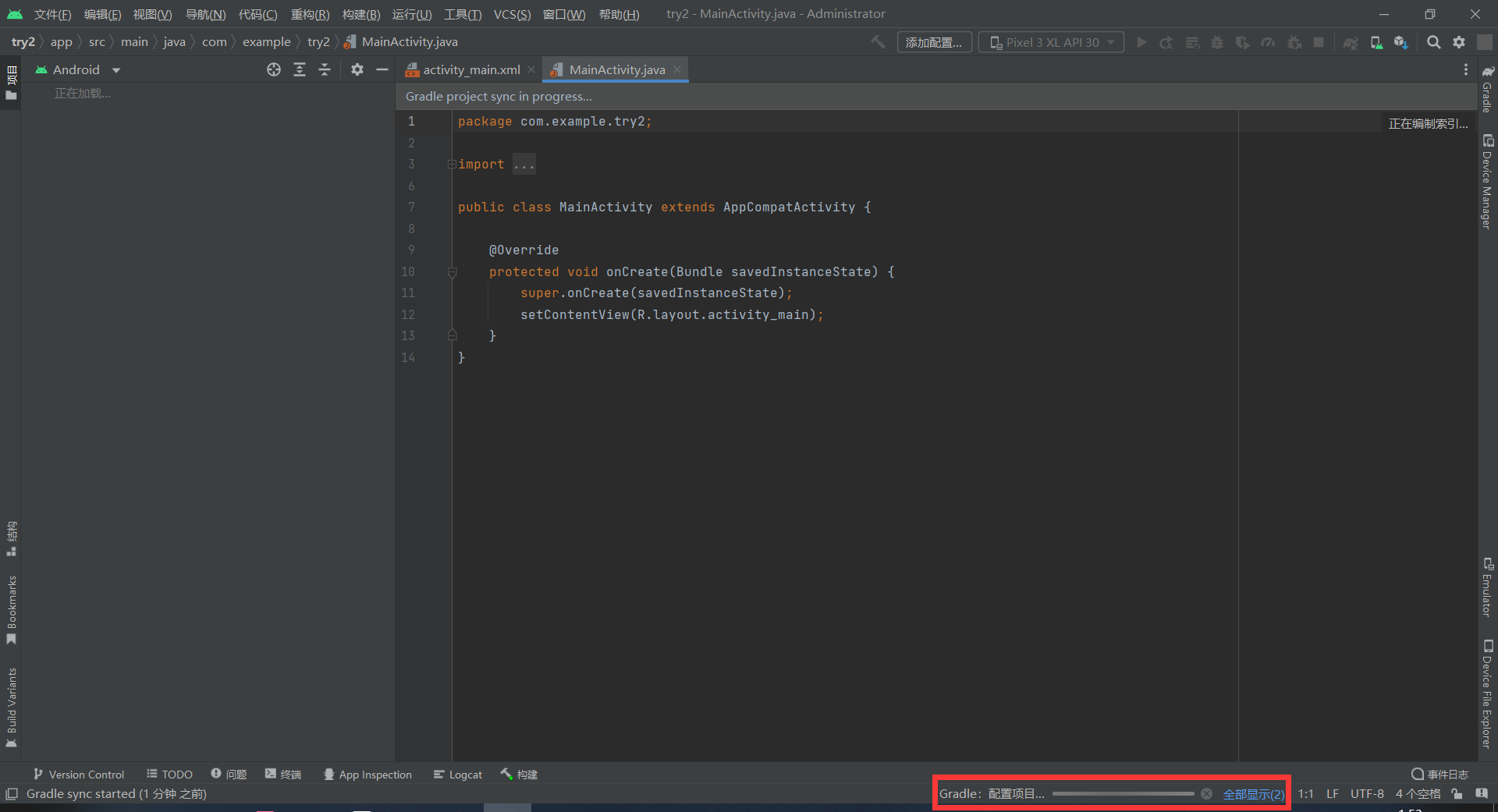Open the Android project view dropdown

(78, 69)
